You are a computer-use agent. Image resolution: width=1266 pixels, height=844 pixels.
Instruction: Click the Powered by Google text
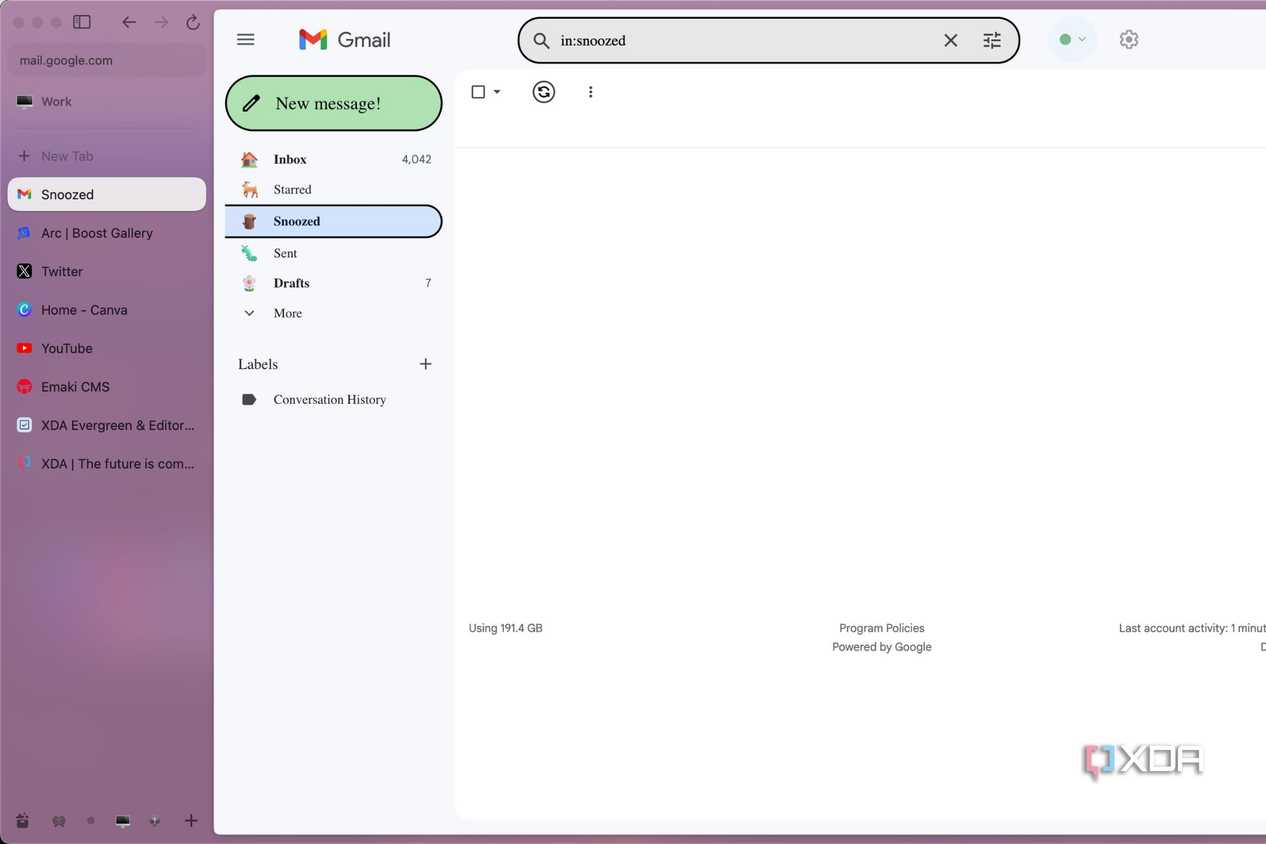coord(882,647)
